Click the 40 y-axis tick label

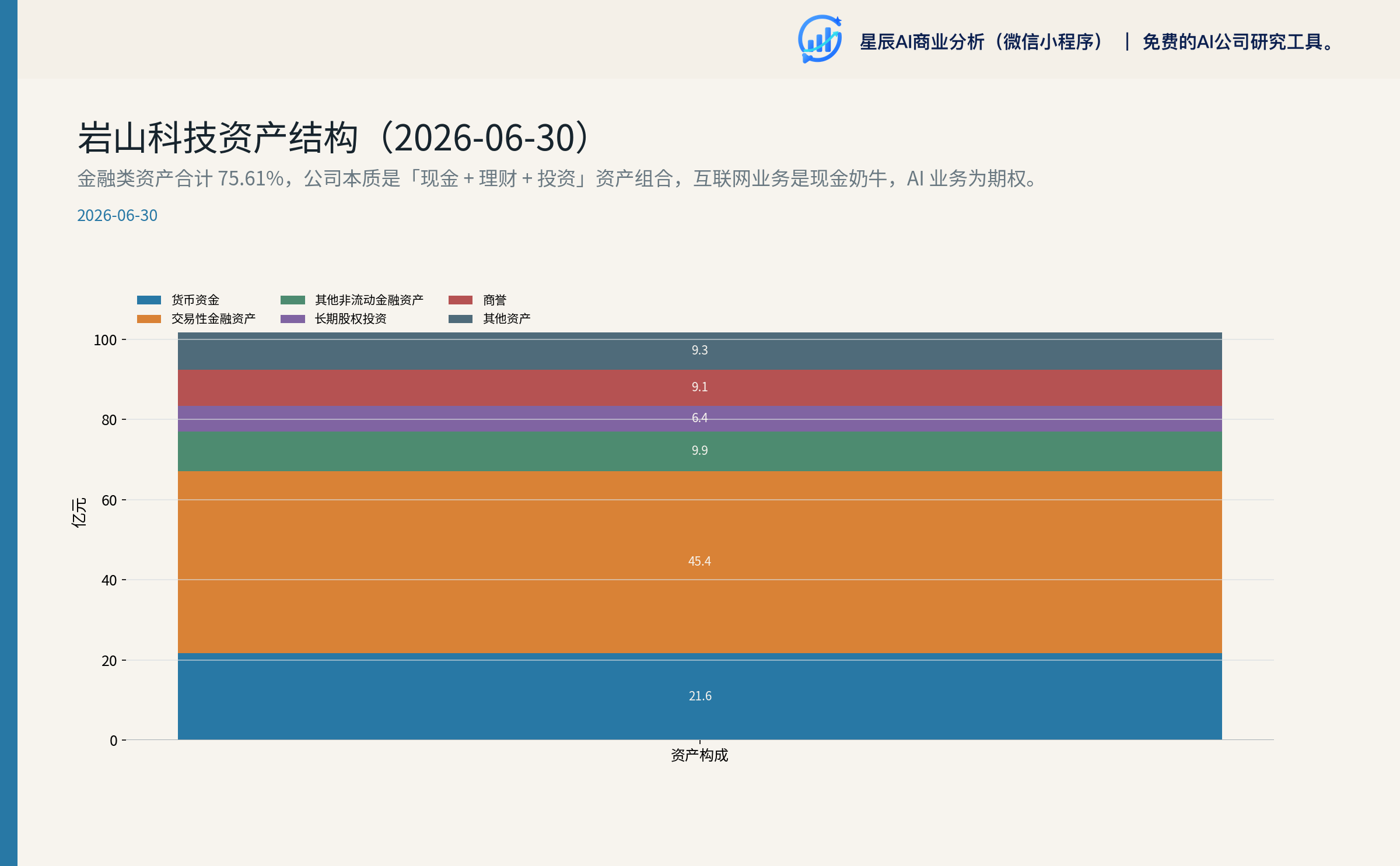click(x=109, y=580)
